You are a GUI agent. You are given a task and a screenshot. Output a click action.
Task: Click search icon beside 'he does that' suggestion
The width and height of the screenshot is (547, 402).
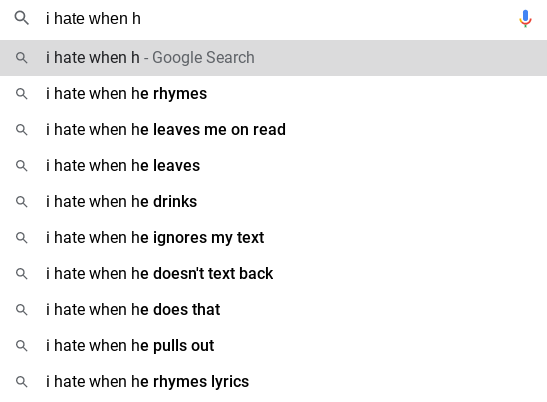tap(22, 310)
